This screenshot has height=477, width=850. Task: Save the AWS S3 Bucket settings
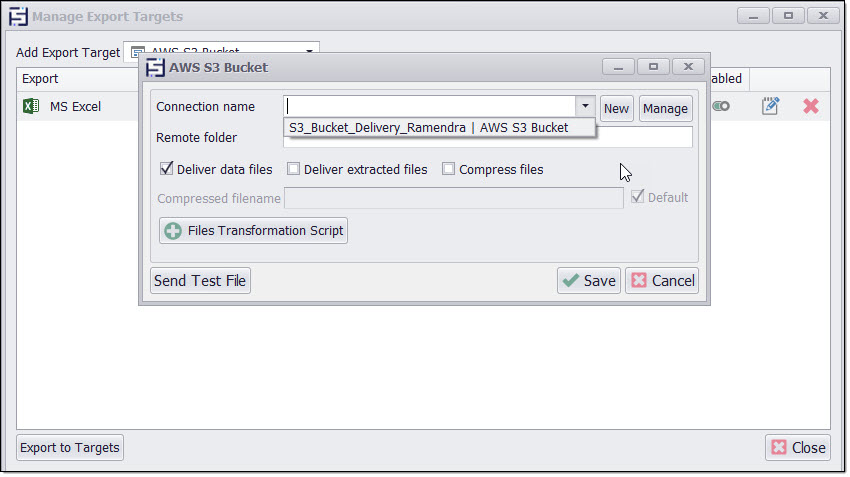[589, 281]
